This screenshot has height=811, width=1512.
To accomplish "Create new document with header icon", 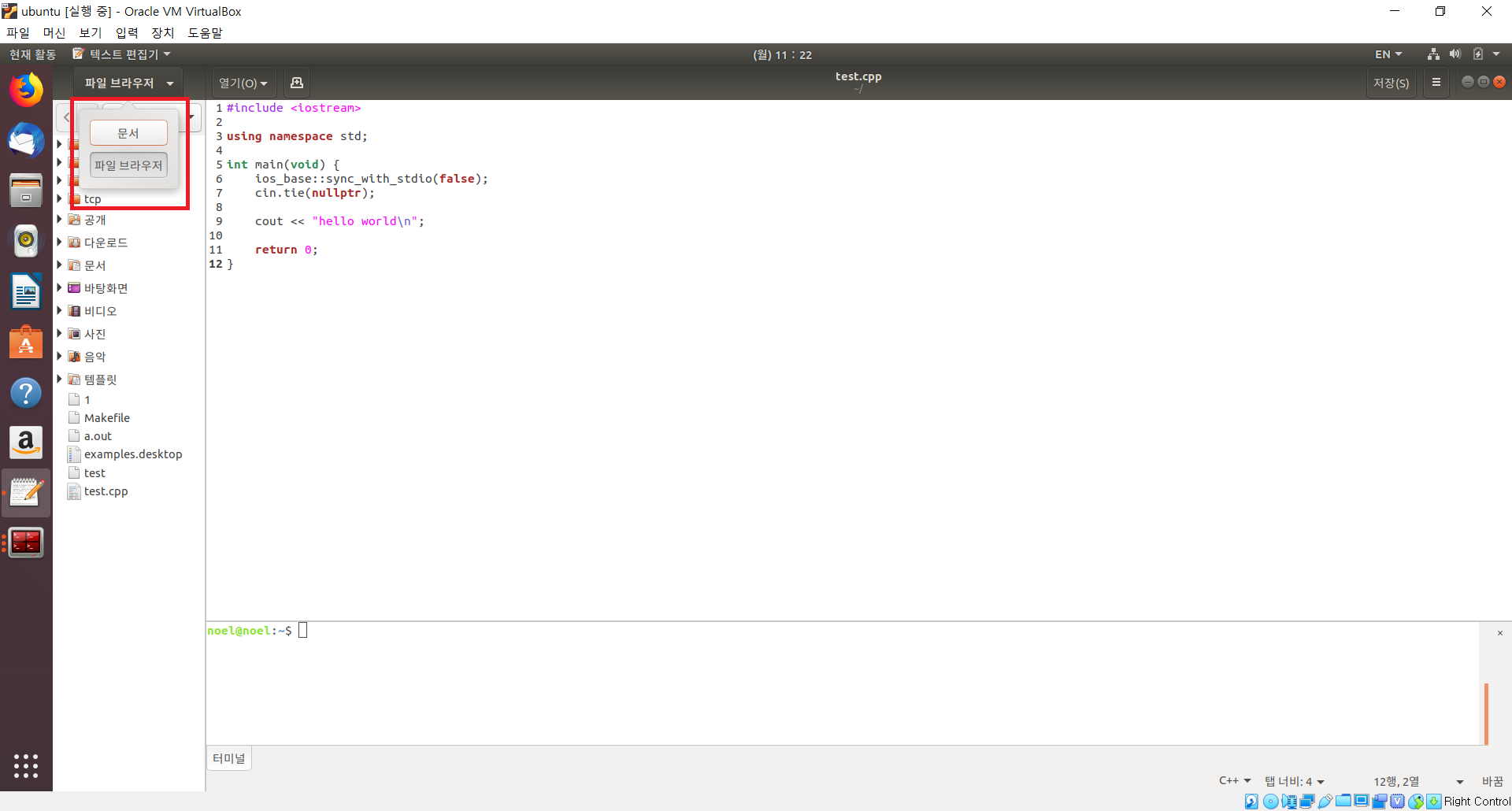I will pos(297,83).
